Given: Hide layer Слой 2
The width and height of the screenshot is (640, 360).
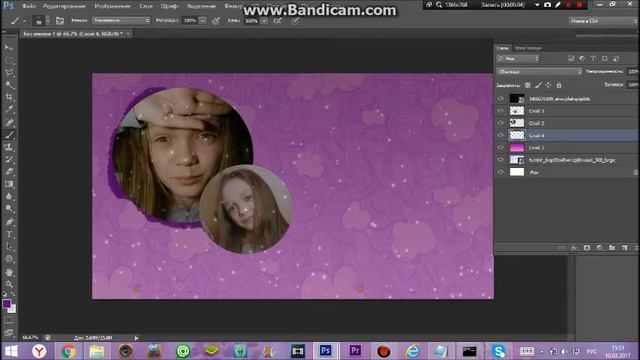Looking at the screenshot, I should coord(501,123).
